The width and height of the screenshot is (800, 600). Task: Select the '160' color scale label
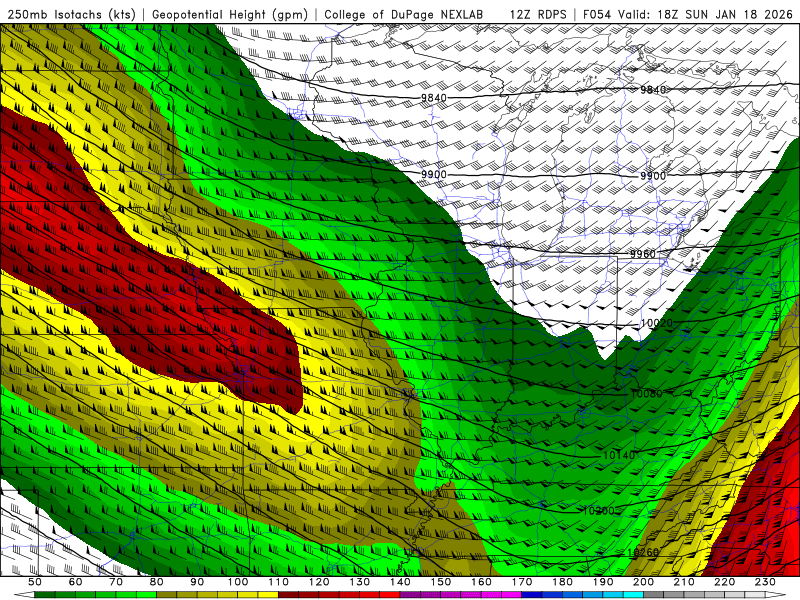click(481, 582)
